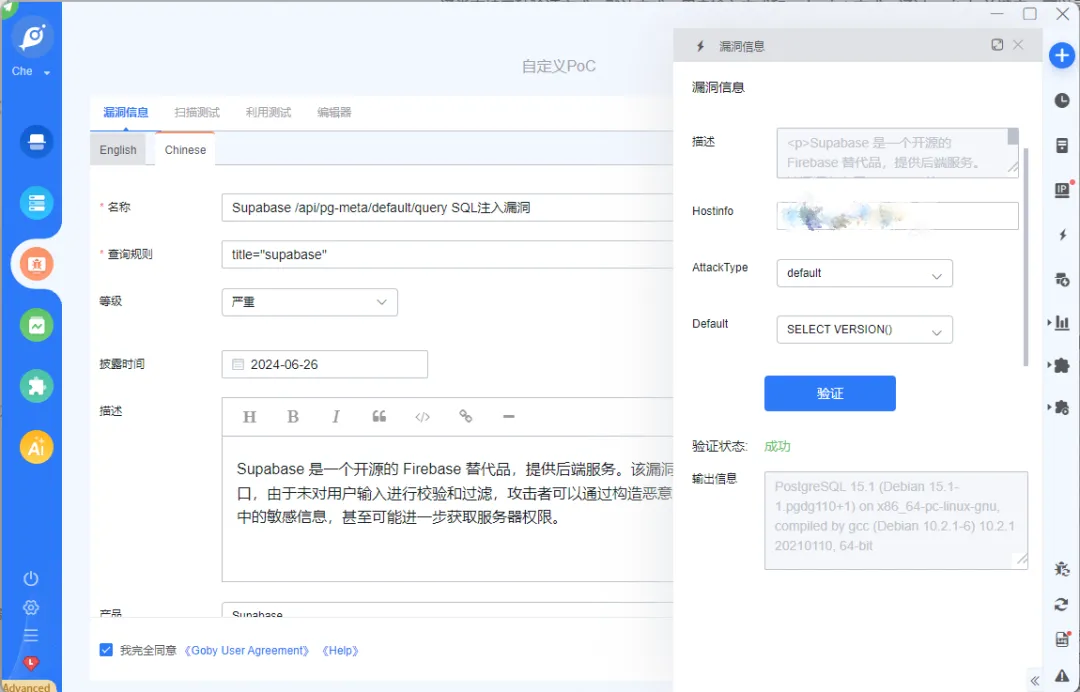Switch to the English tab
Screen dimensions: 1080x692
(118, 150)
